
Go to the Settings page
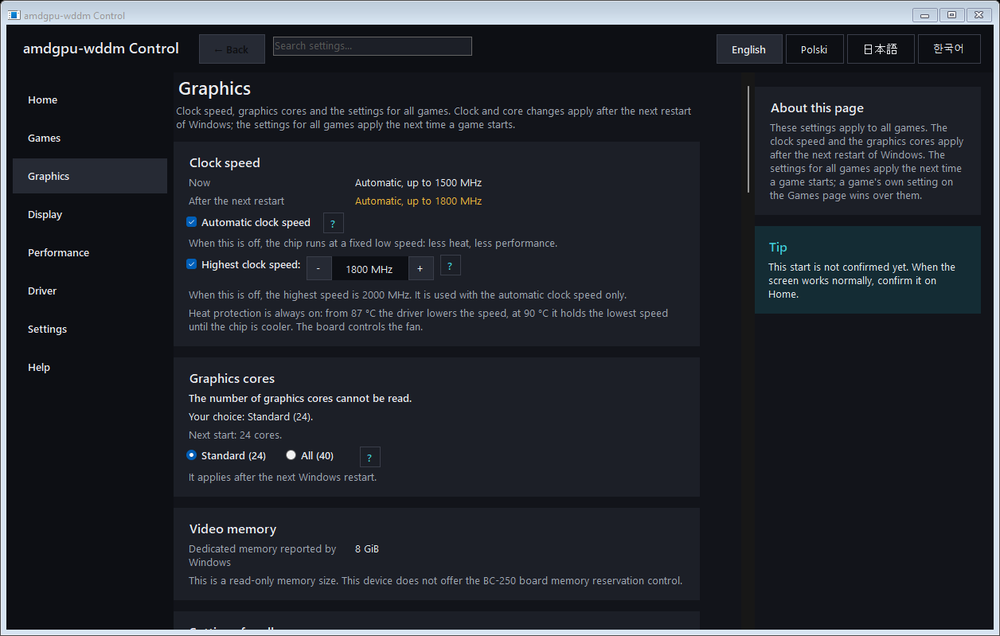coord(90,329)
